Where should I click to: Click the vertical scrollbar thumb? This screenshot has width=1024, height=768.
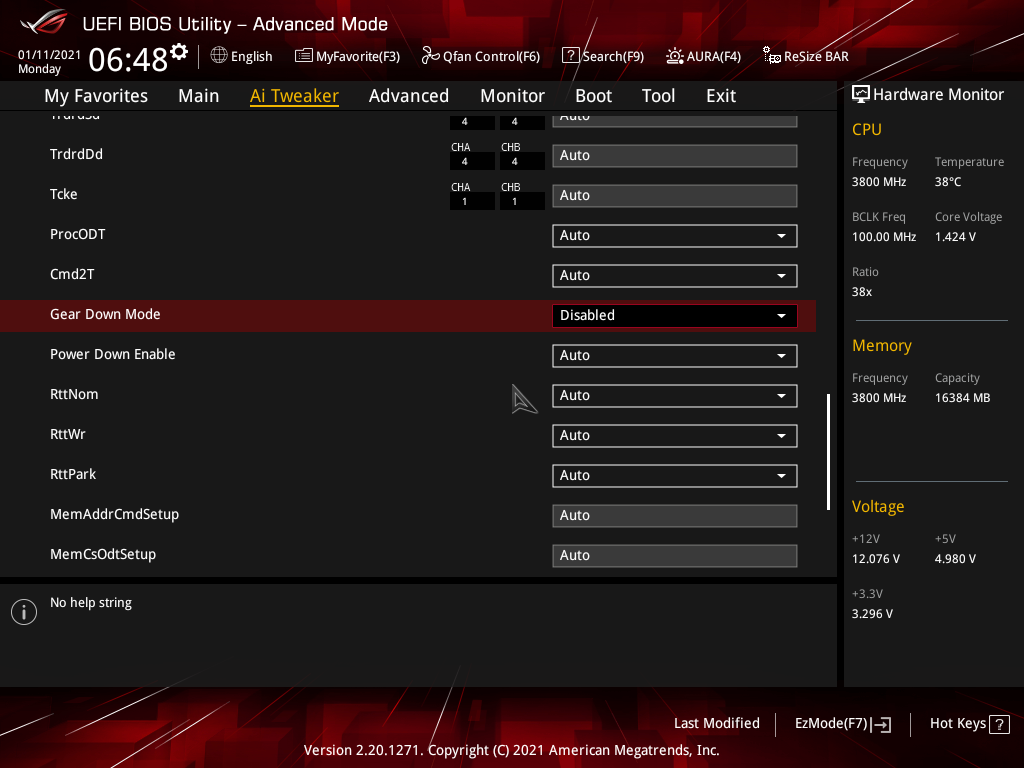[x=828, y=452]
